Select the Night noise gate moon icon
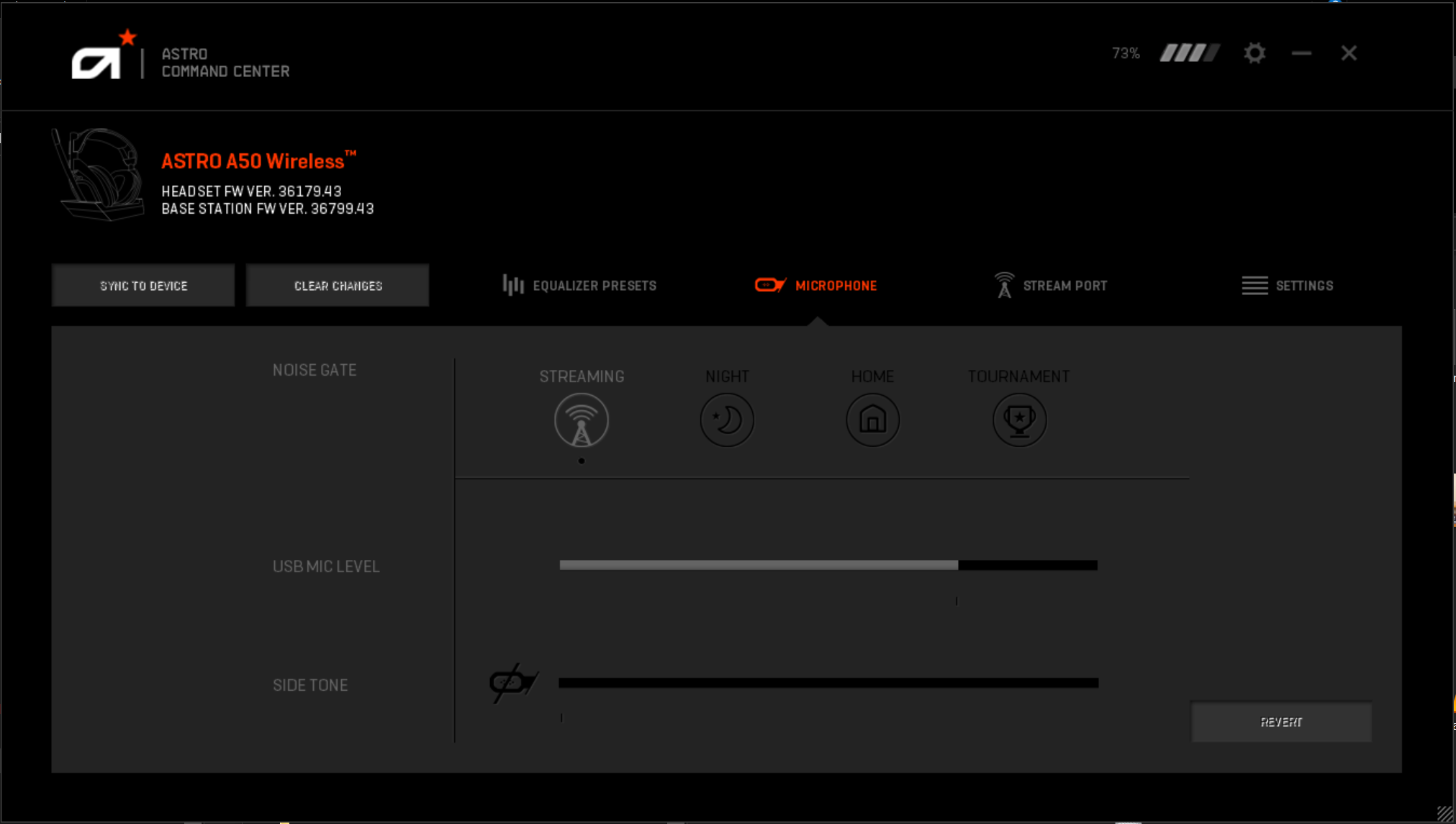 click(727, 420)
